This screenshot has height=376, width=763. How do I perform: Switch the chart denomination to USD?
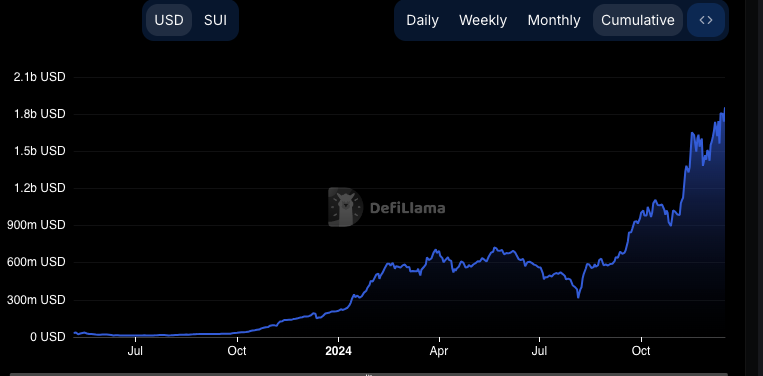point(169,20)
